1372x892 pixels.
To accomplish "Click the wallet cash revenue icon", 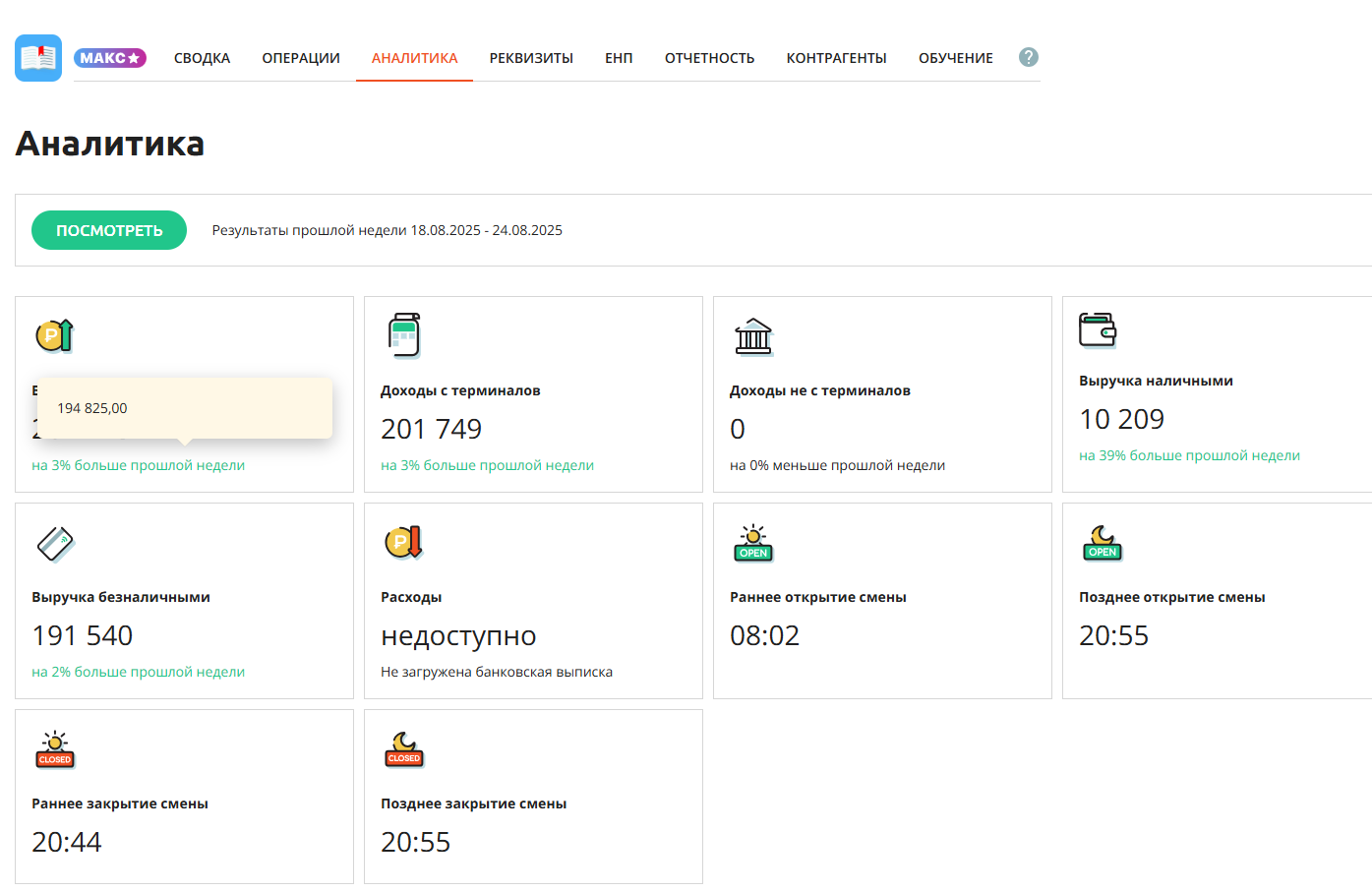I will tap(1098, 329).
